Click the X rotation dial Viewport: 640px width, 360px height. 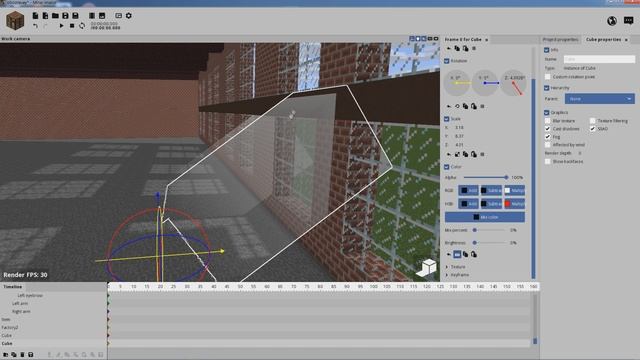pyautogui.click(x=457, y=83)
